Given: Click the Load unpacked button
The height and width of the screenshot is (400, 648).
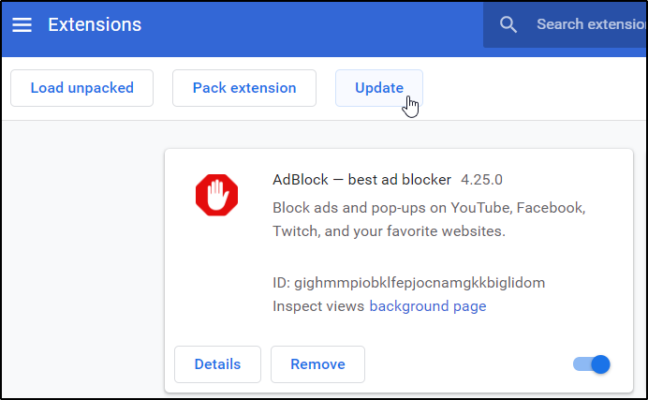Looking at the screenshot, I should pos(82,88).
